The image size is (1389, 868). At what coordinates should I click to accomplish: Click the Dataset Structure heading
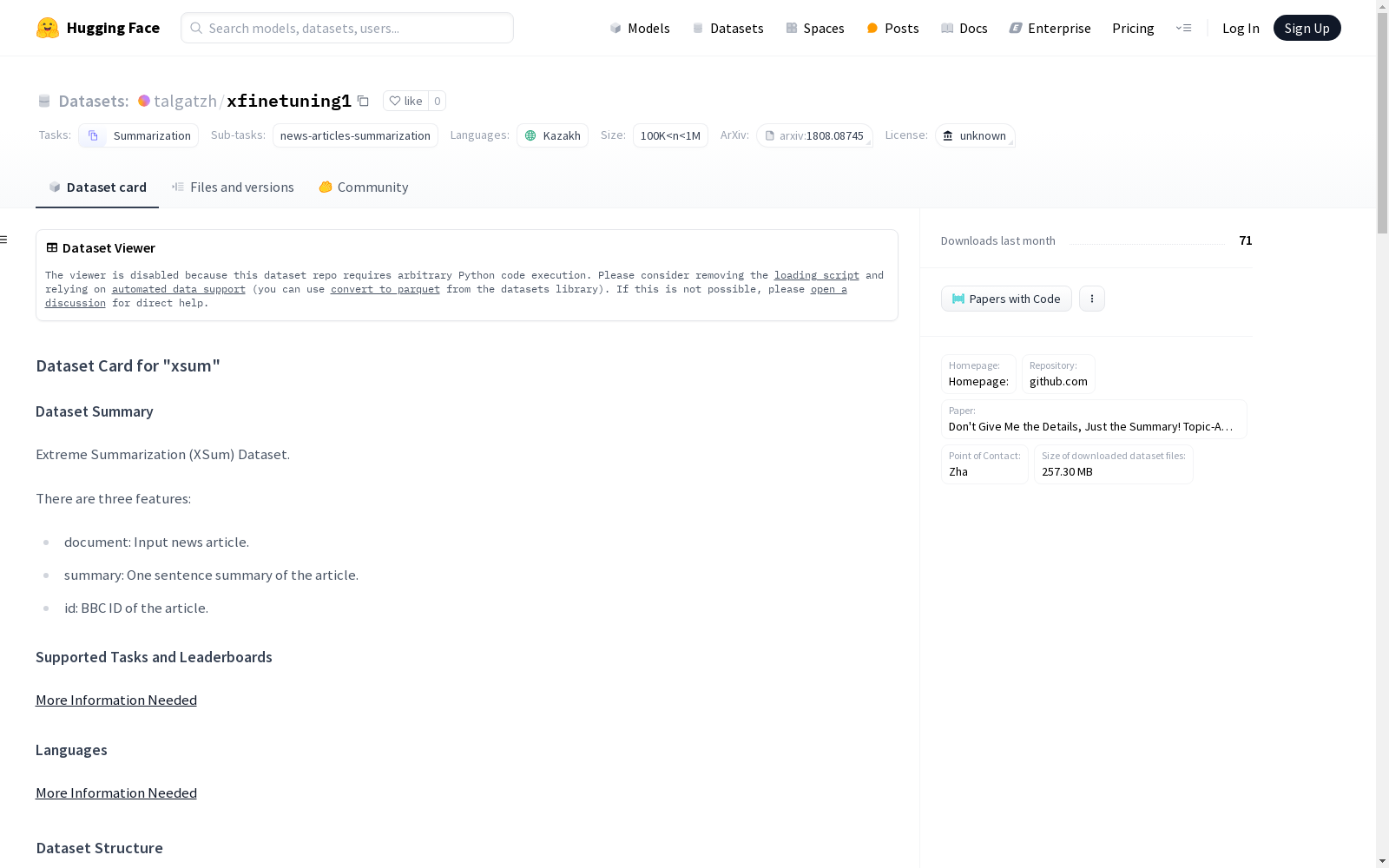[x=99, y=848]
